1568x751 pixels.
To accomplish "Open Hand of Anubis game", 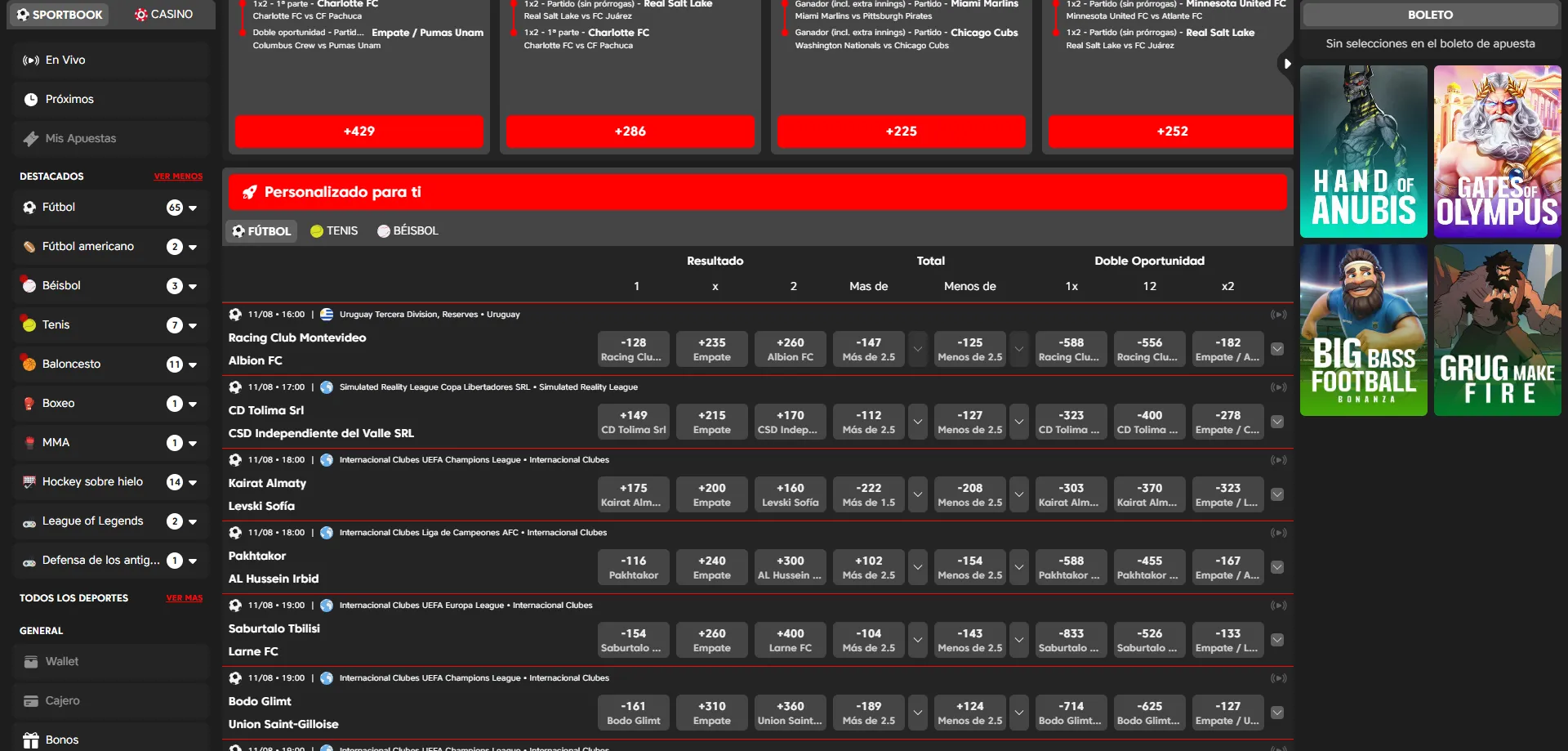I will click(x=1363, y=152).
